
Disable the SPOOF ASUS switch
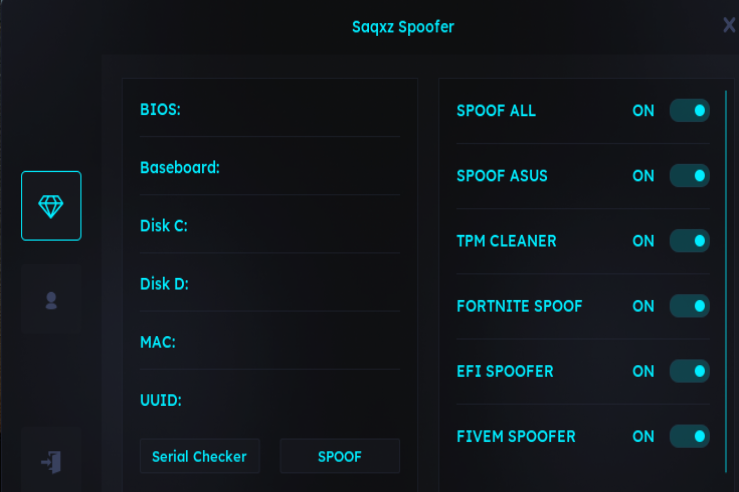(x=689, y=176)
